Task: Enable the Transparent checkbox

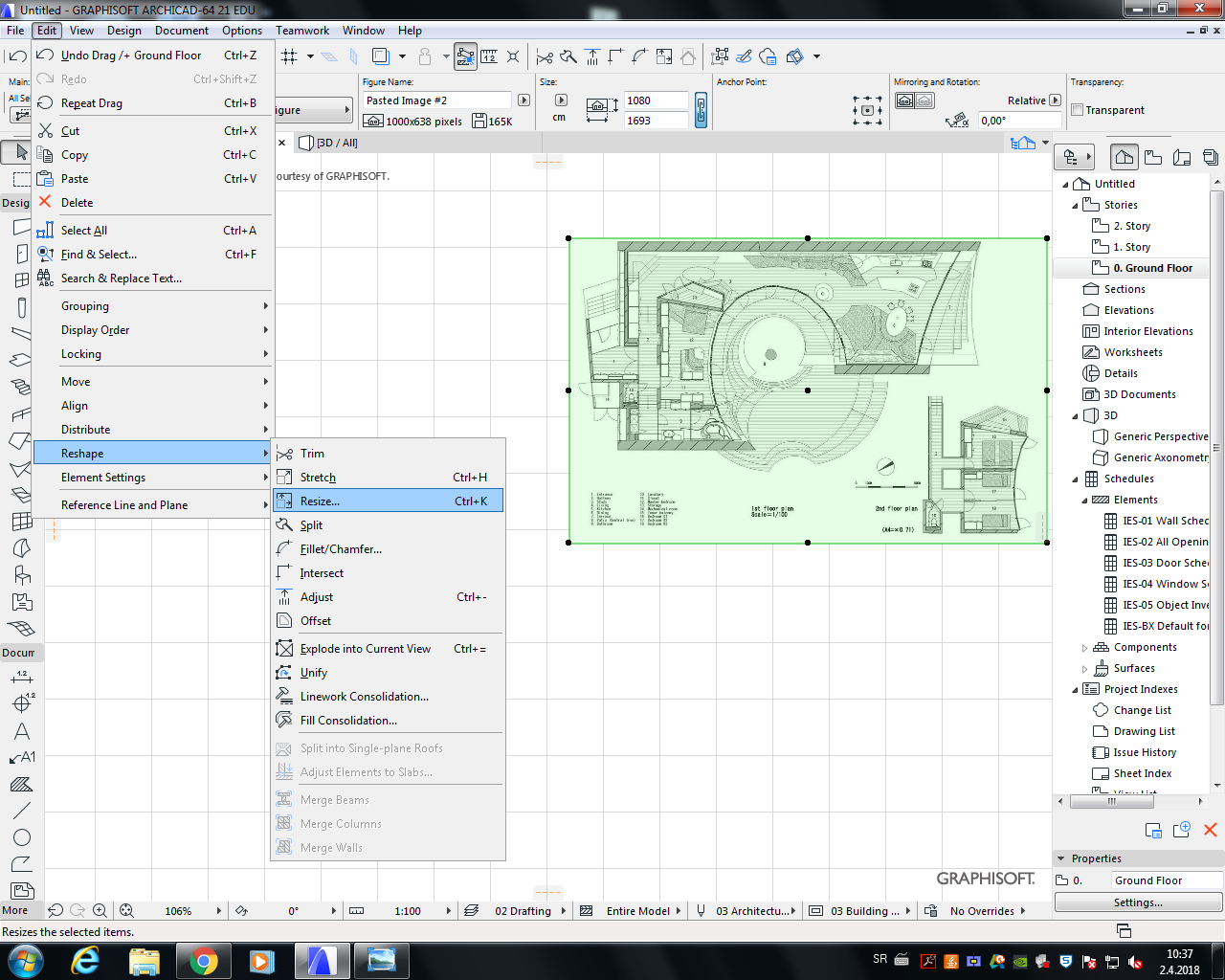Action: [1077, 110]
